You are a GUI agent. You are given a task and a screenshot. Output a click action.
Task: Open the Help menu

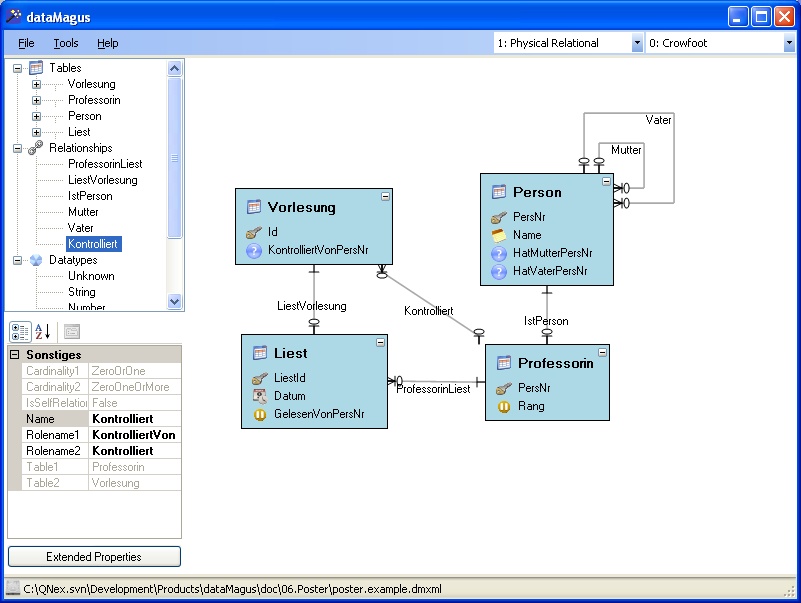pyautogui.click(x=107, y=43)
